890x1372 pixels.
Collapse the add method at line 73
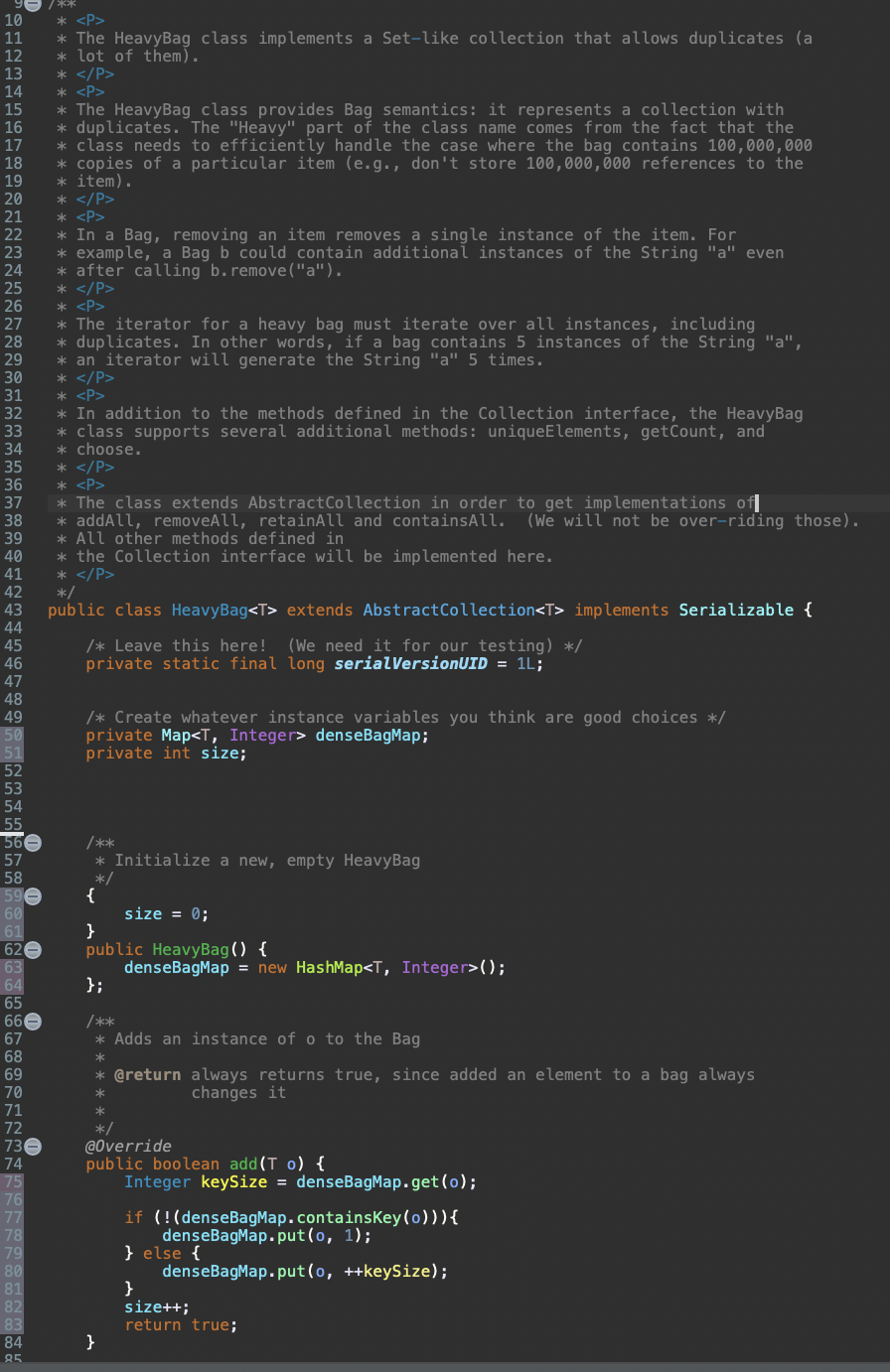coord(31,1146)
